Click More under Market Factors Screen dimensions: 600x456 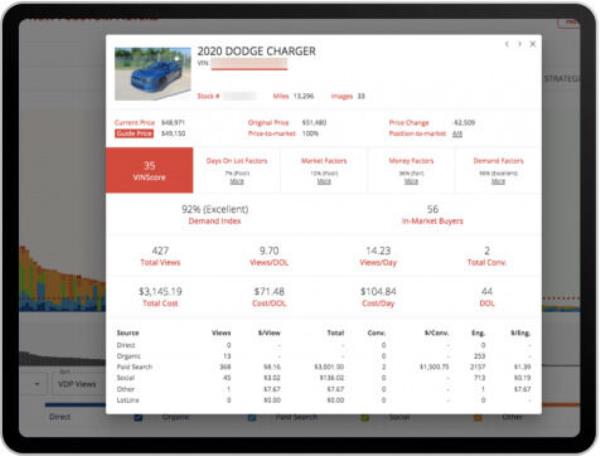point(324,181)
